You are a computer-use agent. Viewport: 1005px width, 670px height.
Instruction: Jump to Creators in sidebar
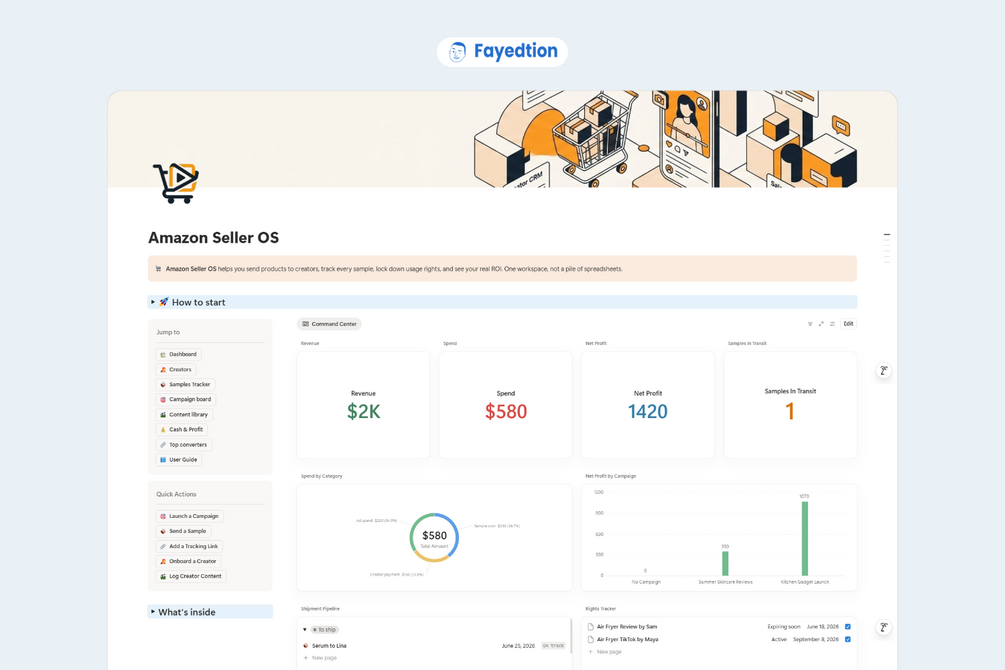pyautogui.click(x=176, y=369)
